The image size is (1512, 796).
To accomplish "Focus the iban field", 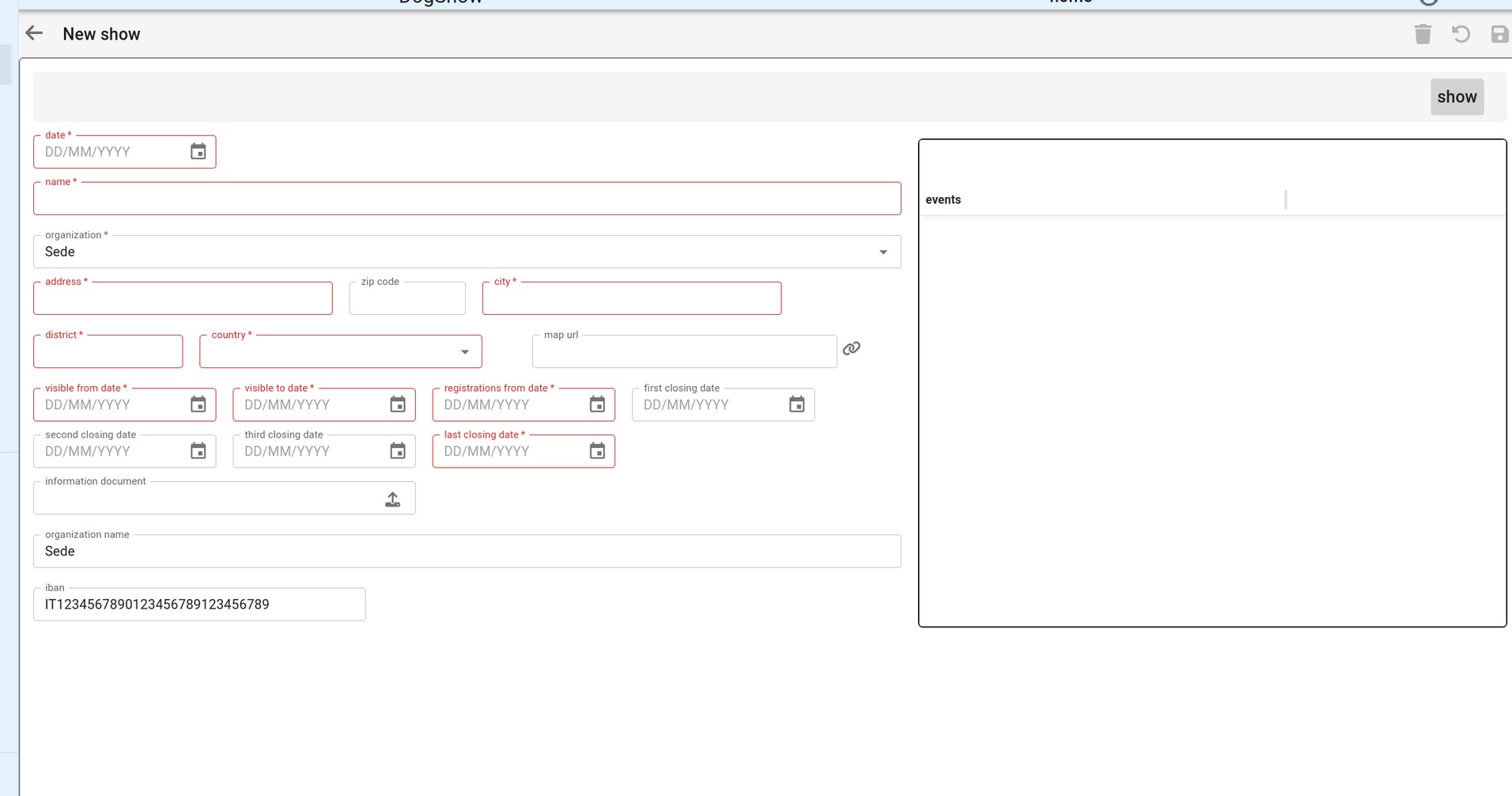I will 199,605.
